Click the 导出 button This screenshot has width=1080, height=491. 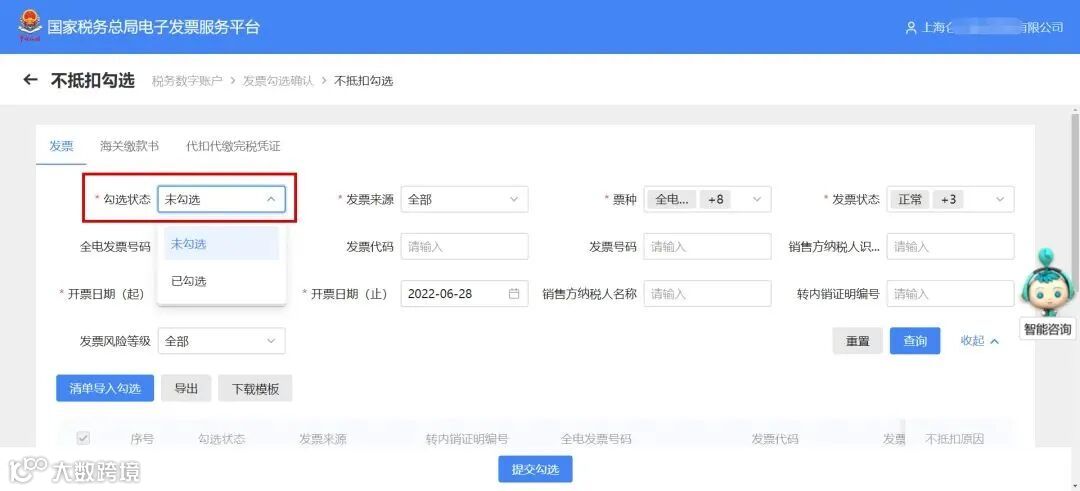tap(186, 388)
